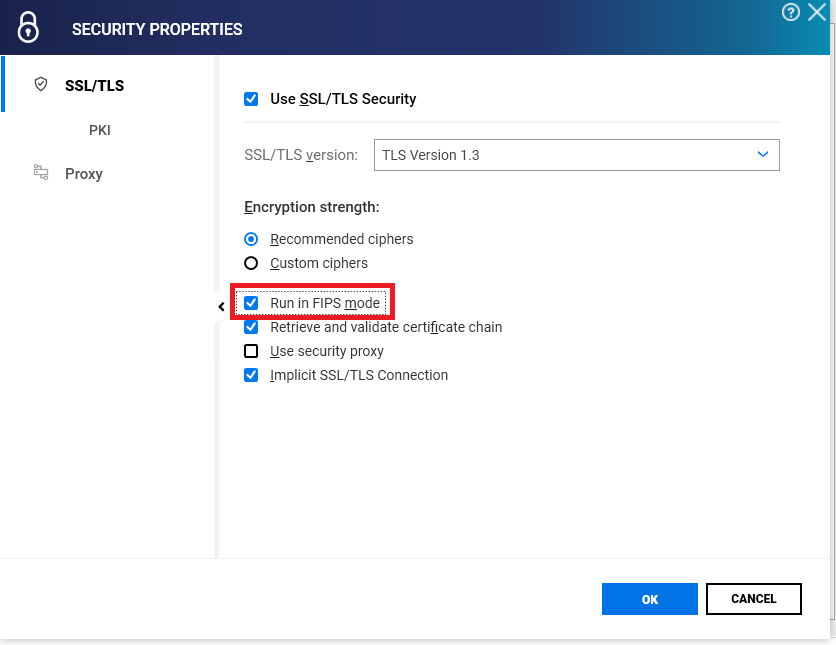
Task: Switch to the PKI section
Action: [x=99, y=130]
